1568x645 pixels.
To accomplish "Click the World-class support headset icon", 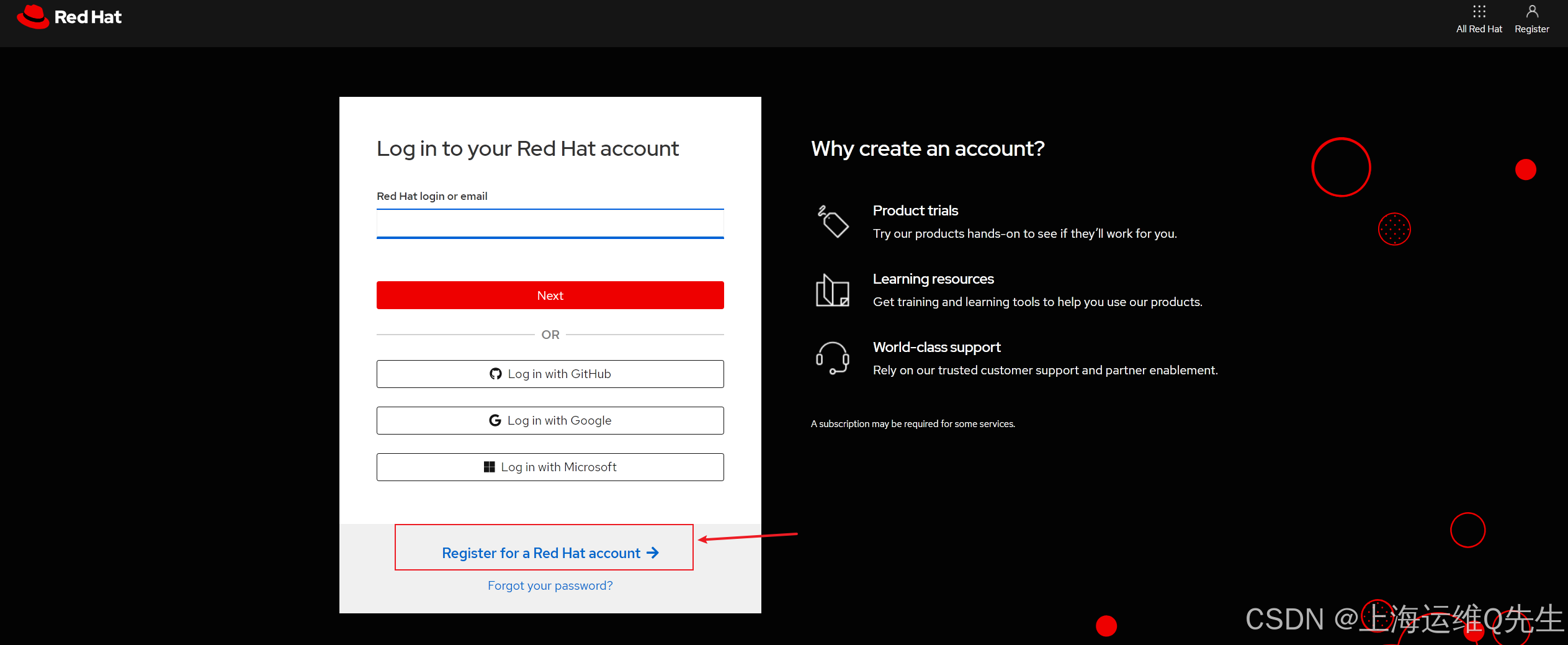I will click(x=832, y=358).
